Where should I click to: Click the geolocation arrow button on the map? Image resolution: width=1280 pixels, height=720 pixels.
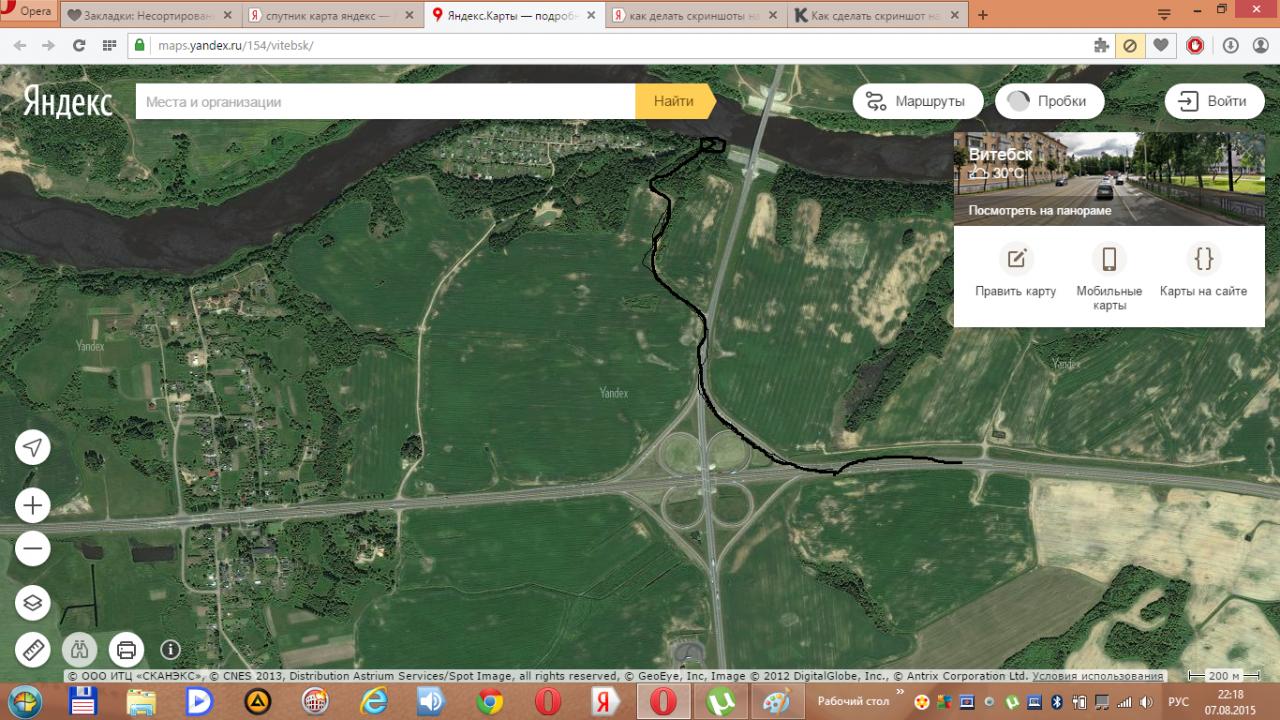[x=33, y=447]
